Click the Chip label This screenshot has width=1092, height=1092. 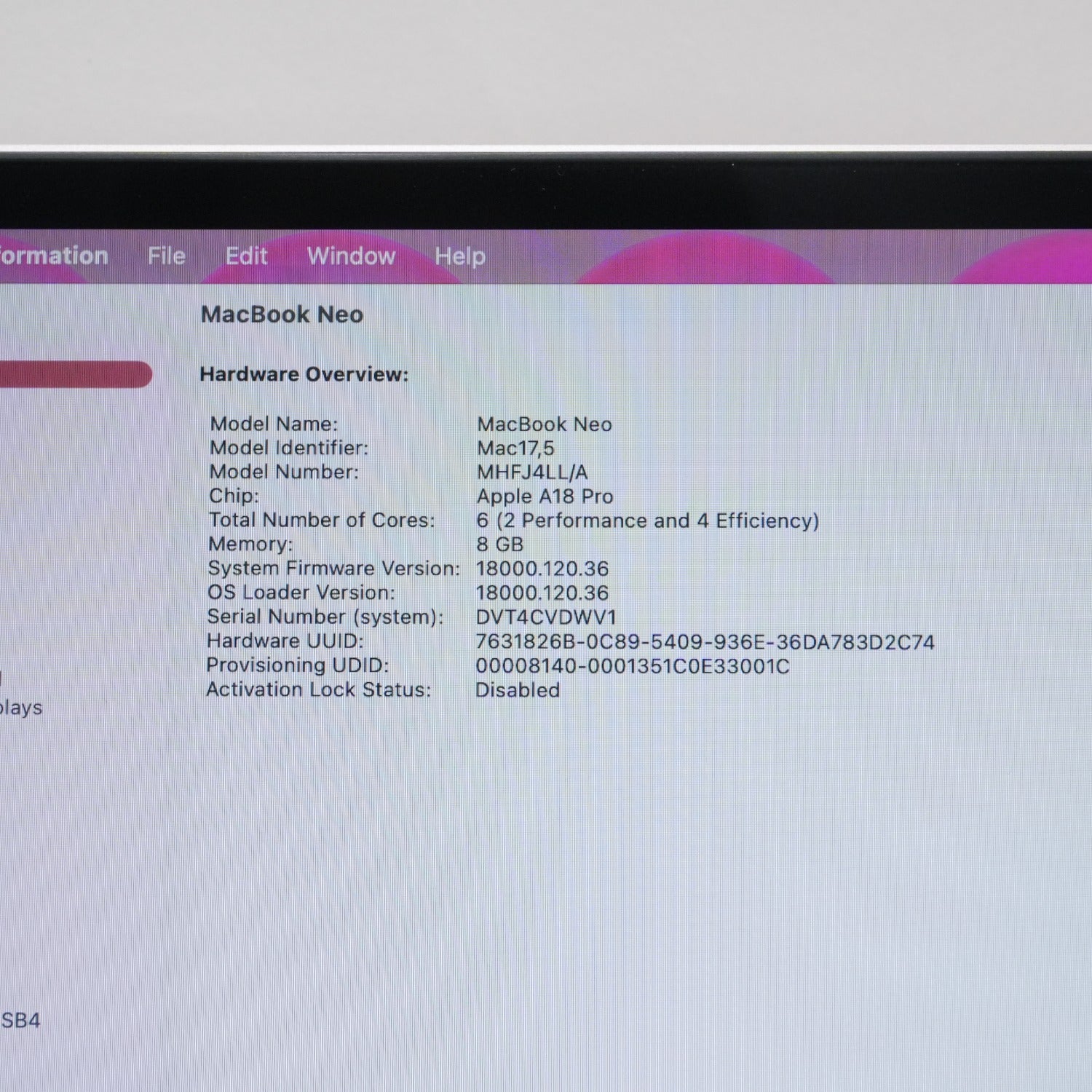pyautogui.click(x=234, y=496)
